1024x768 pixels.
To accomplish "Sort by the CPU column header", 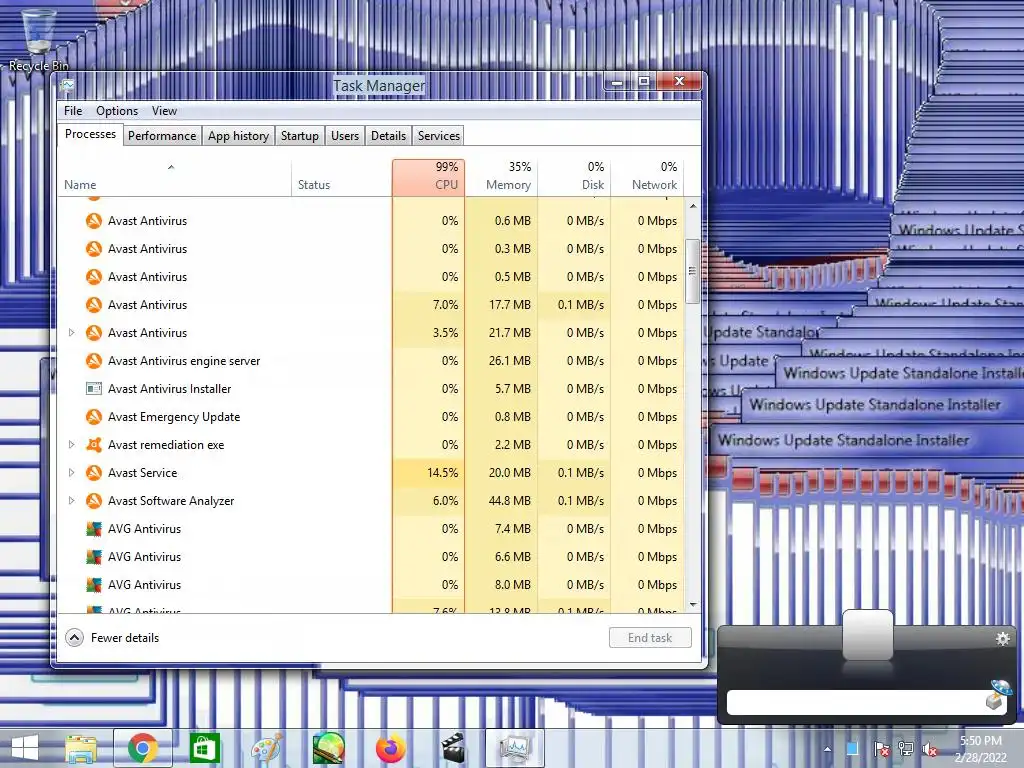I will point(428,177).
